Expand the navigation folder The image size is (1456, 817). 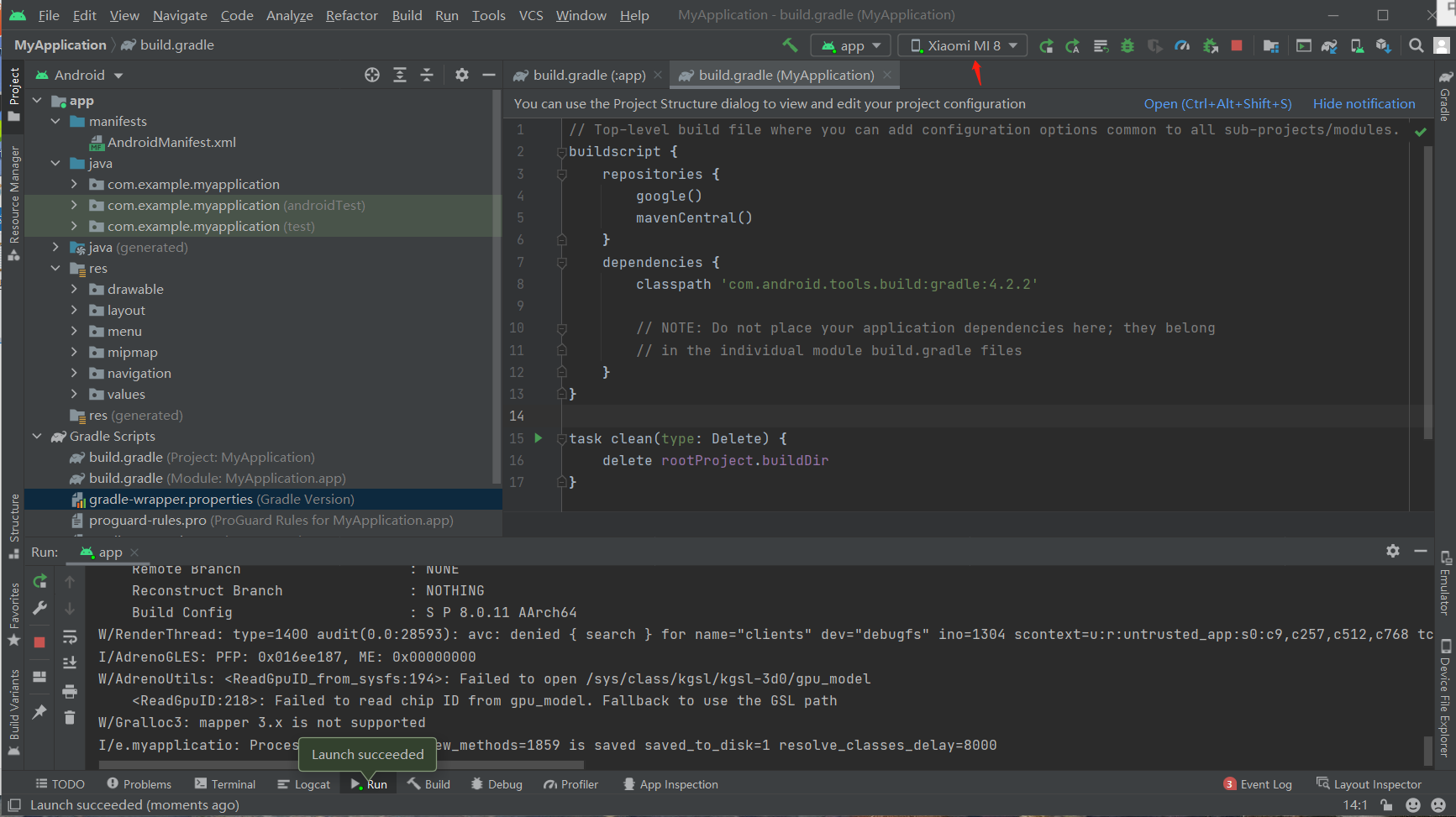coord(74,373)
